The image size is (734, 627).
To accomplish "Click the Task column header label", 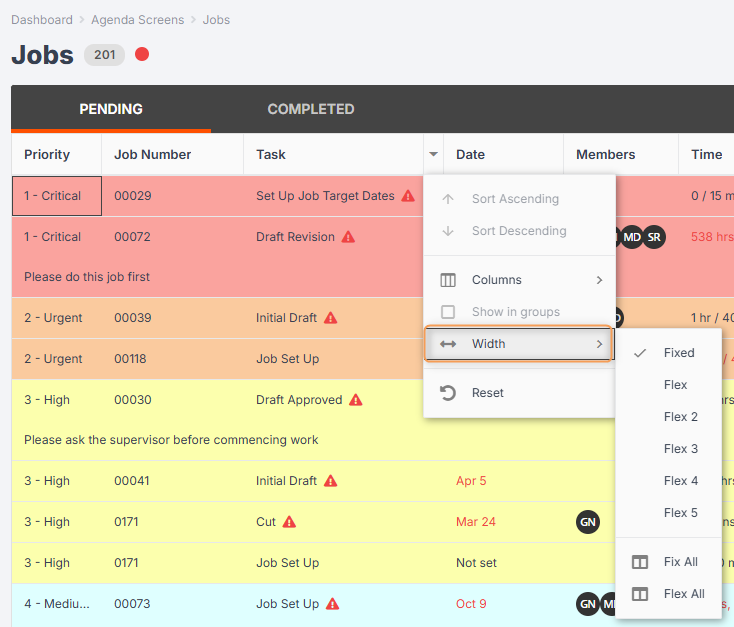I will click(271, 154).
